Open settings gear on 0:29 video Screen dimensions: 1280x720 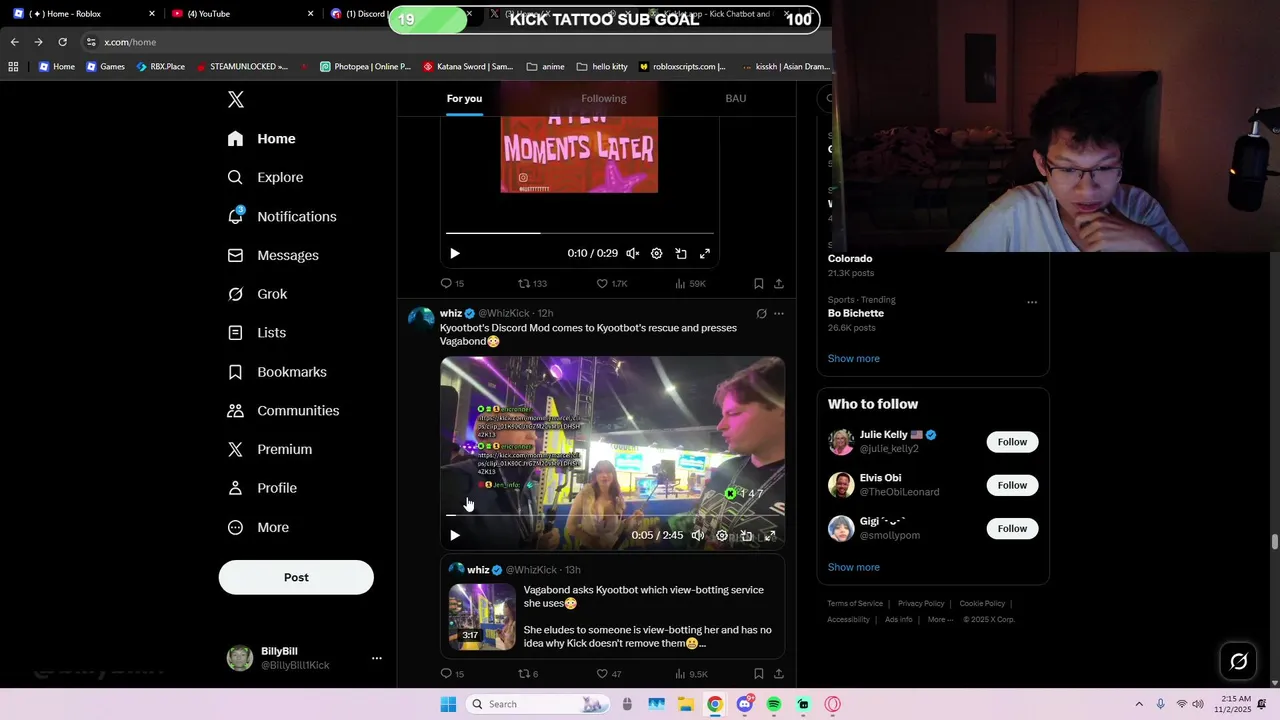(x=657, y=254)
